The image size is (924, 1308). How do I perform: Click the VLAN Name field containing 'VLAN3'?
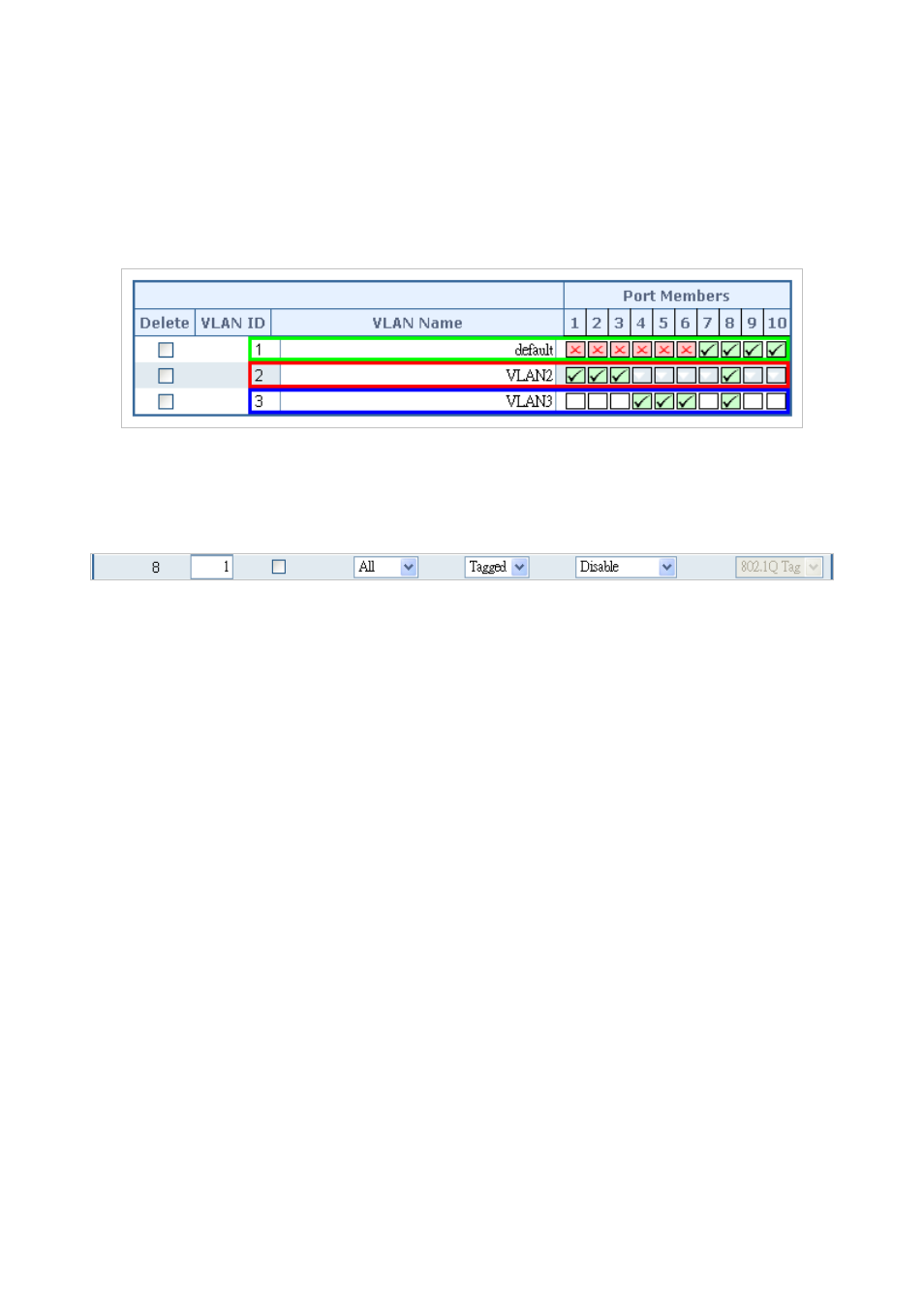pos(417,401)
